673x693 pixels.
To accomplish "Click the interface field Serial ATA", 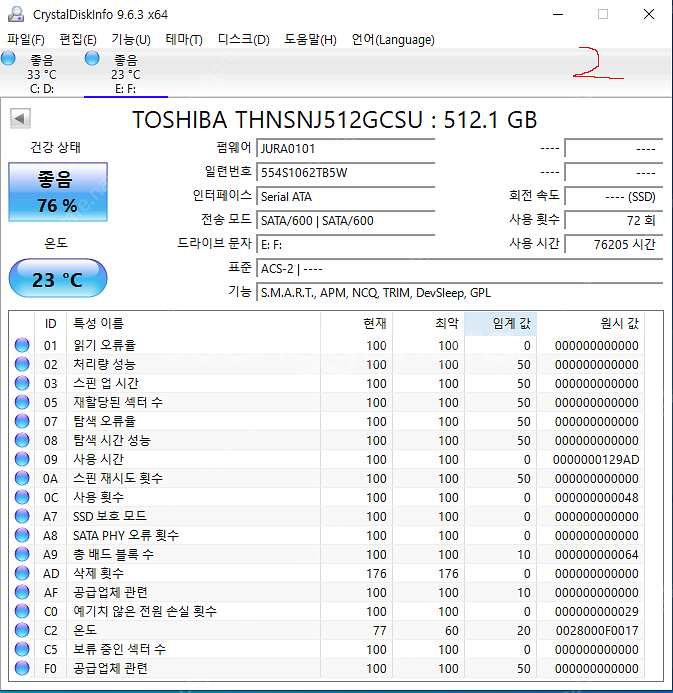I will (x=346, y=196).
